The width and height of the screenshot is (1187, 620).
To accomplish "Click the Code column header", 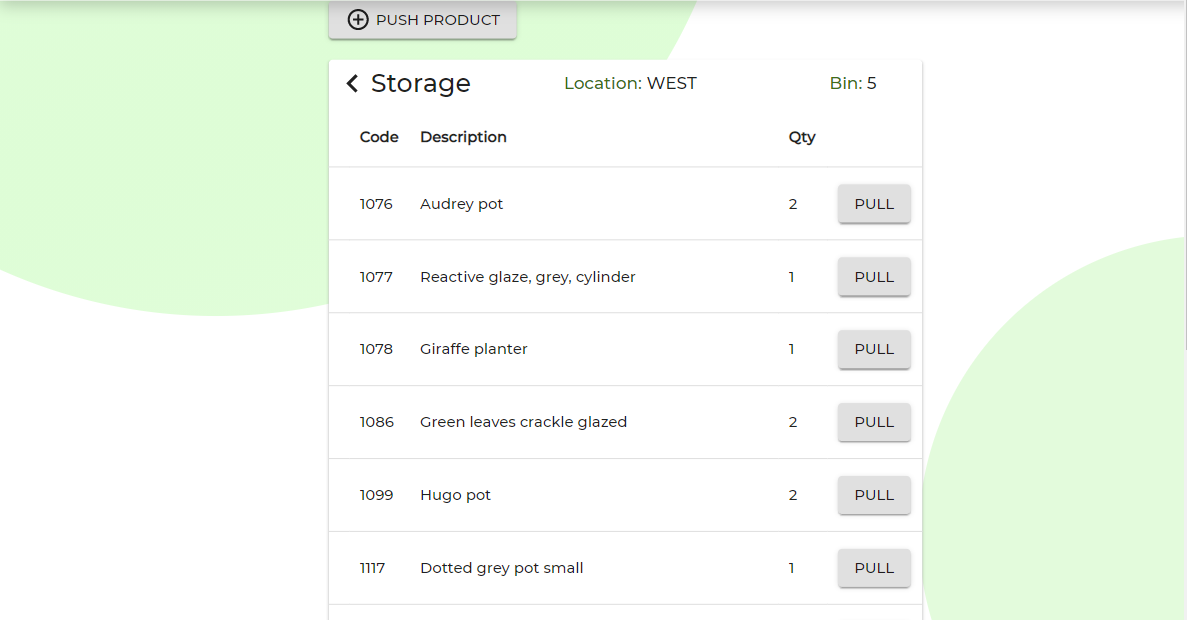I will point(379,137).
